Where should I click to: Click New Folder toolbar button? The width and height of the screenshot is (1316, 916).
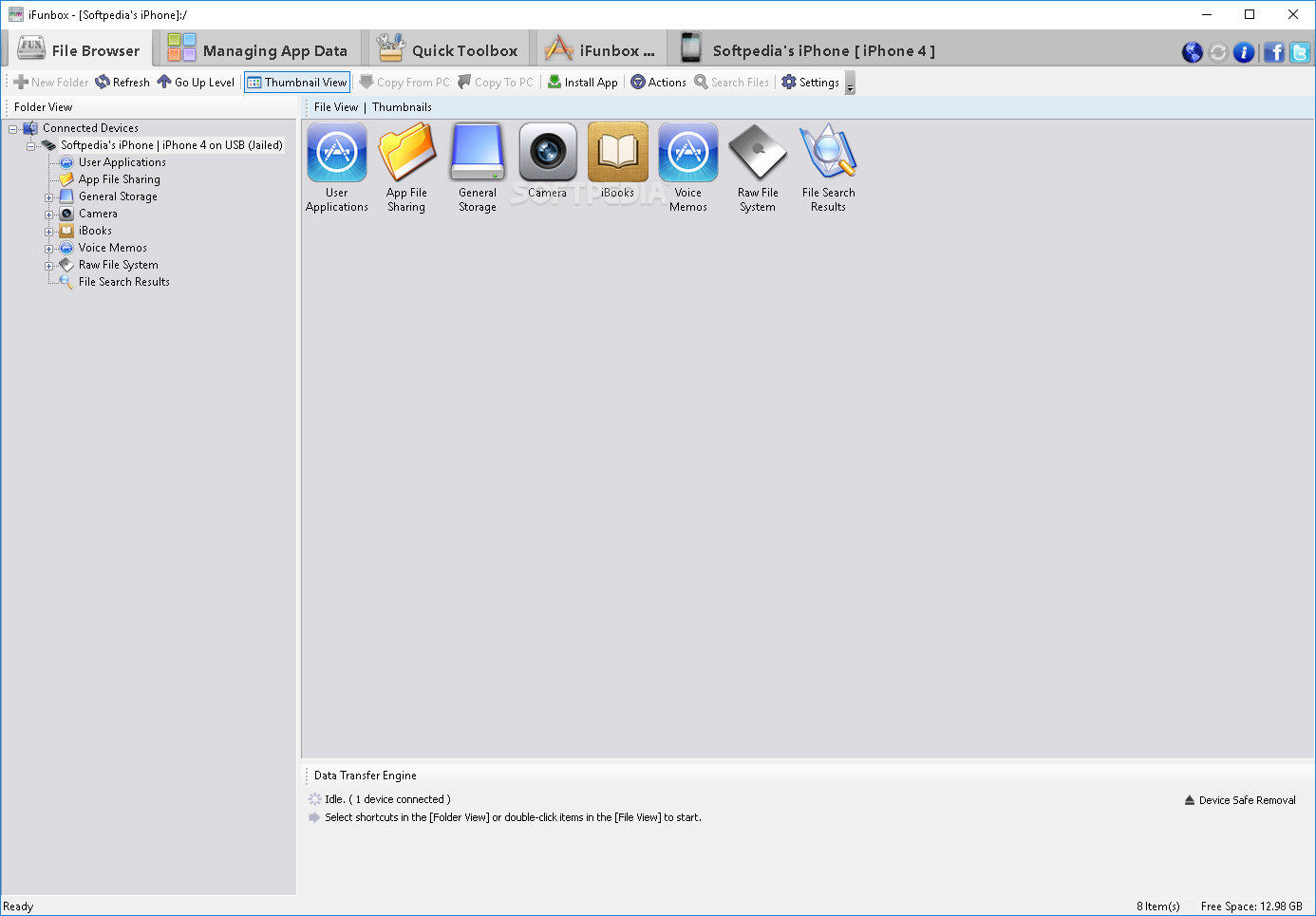pos(50,83)
